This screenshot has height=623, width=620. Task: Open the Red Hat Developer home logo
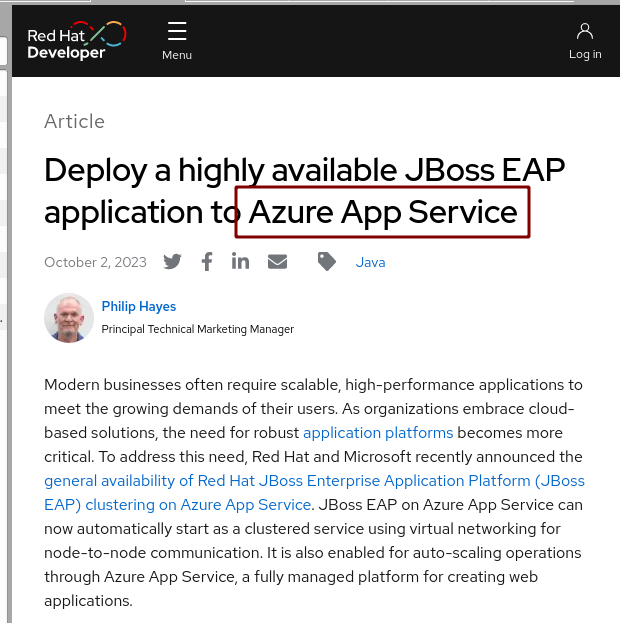(x=77, y=41)
